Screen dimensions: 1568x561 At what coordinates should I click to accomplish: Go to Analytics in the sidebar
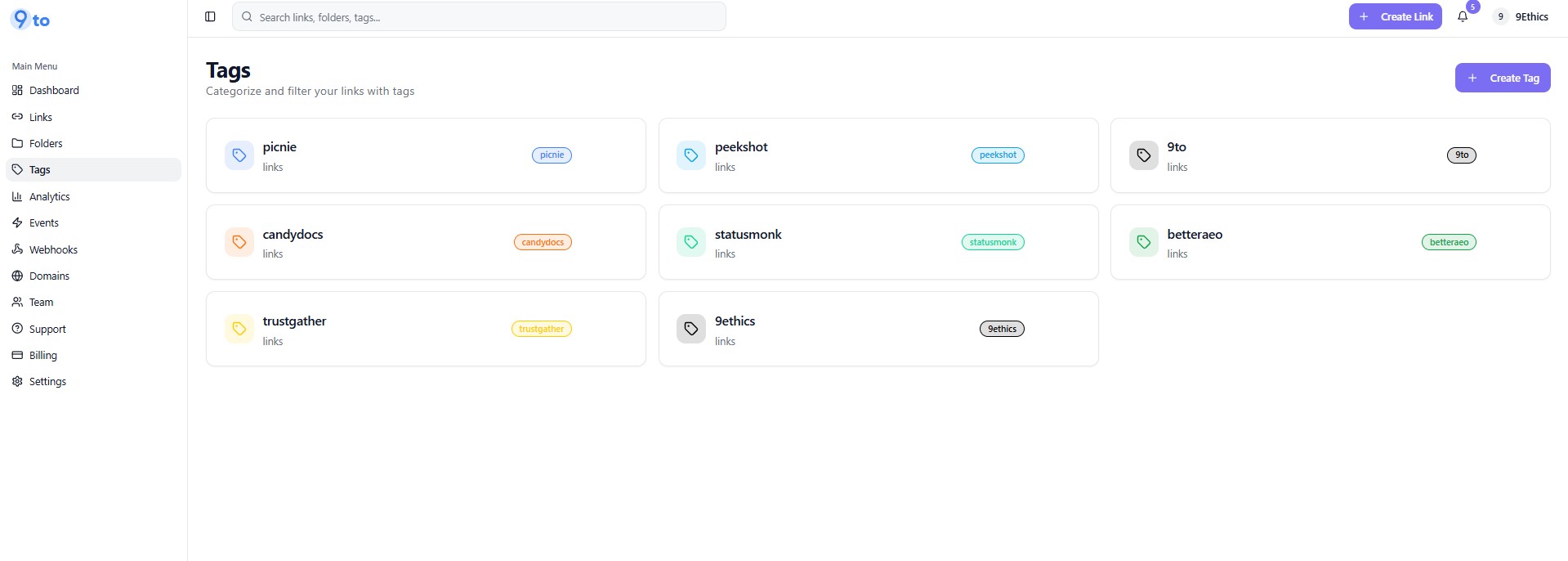49,196
